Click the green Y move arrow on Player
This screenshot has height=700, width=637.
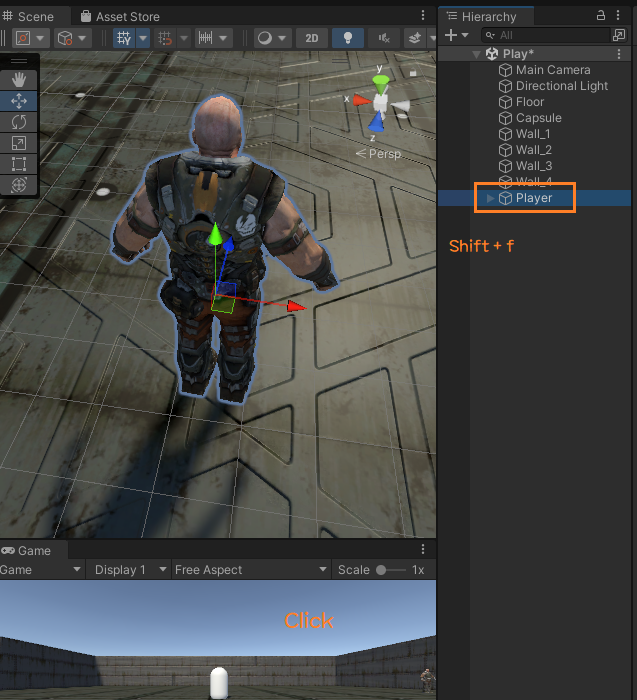tap(215, 234)
